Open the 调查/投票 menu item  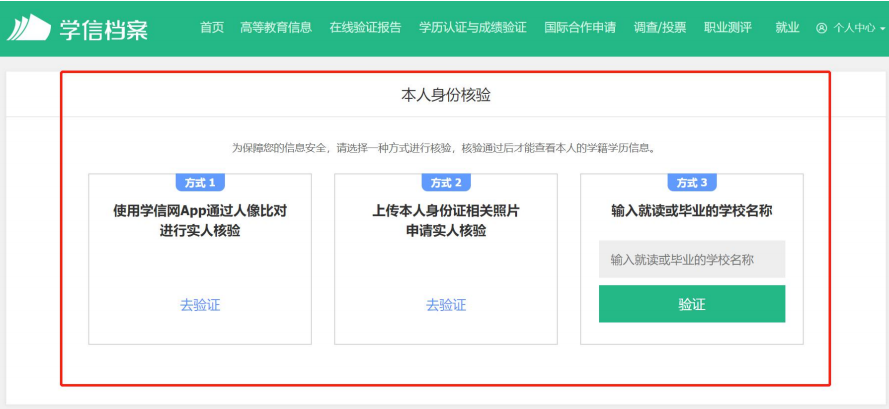click(x=660, y=28)
